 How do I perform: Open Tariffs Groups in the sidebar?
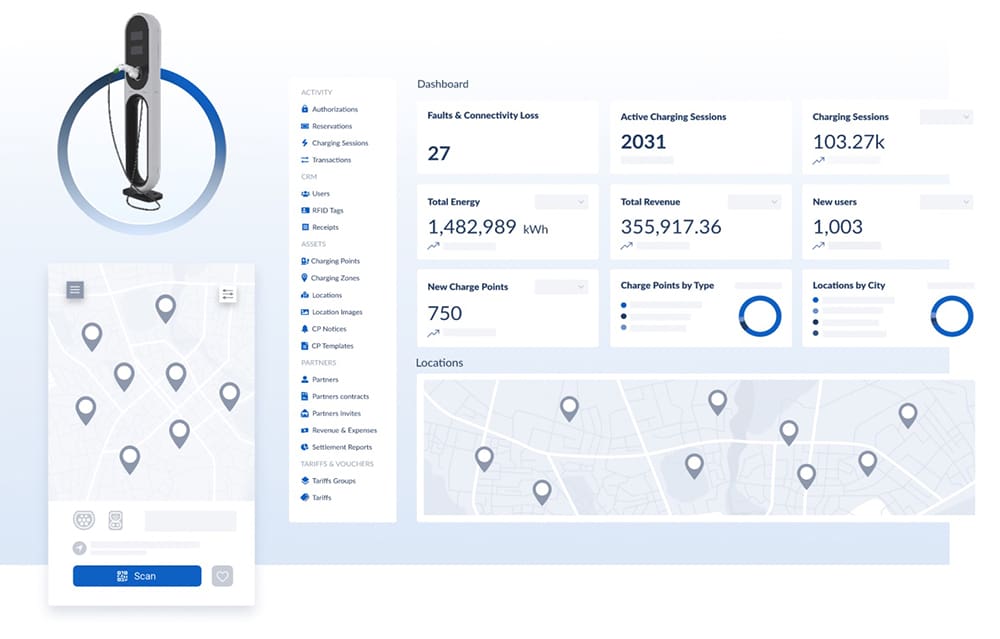click(x=333, y=481)
